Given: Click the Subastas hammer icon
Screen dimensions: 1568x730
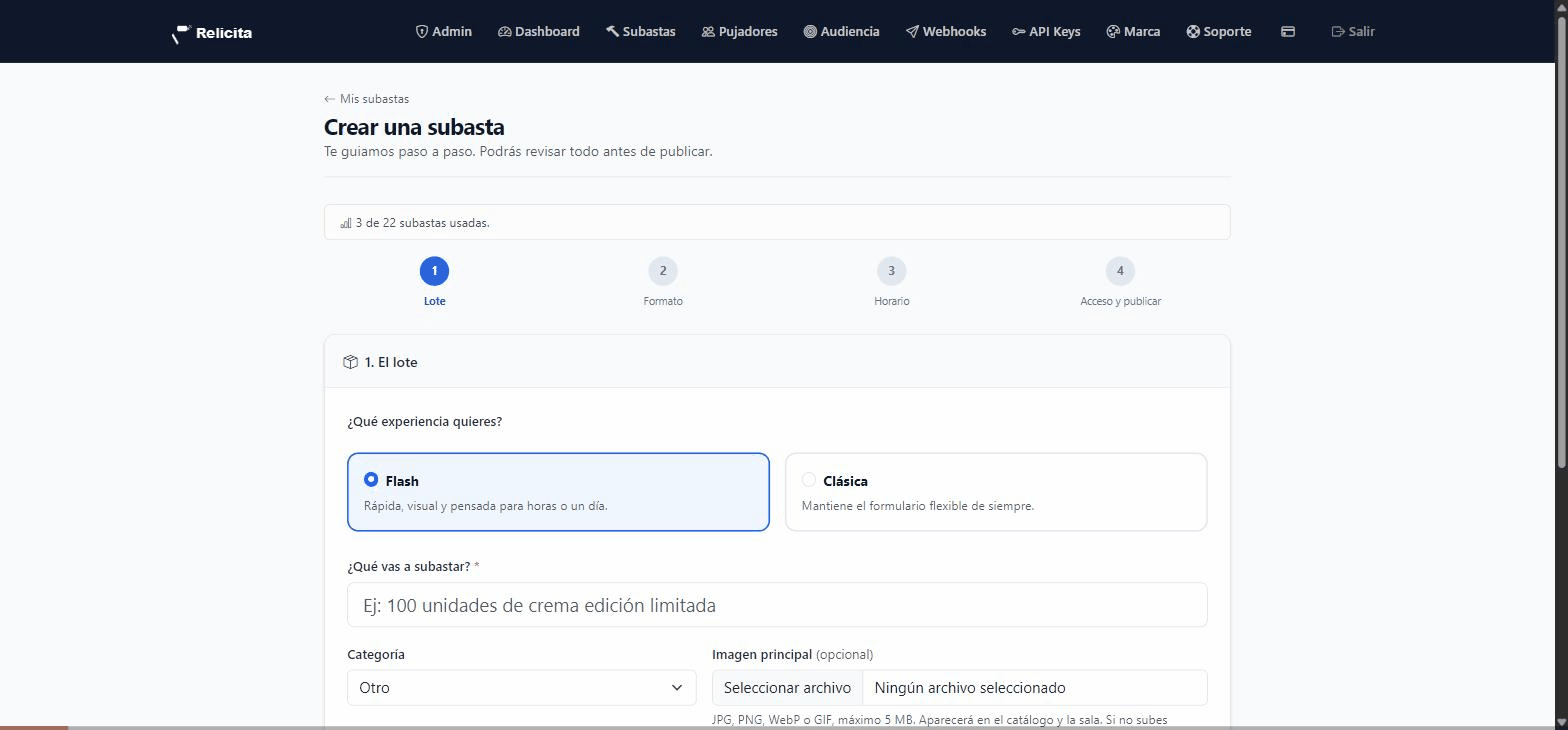Looking at the screenshot, I should coord(612,31).
